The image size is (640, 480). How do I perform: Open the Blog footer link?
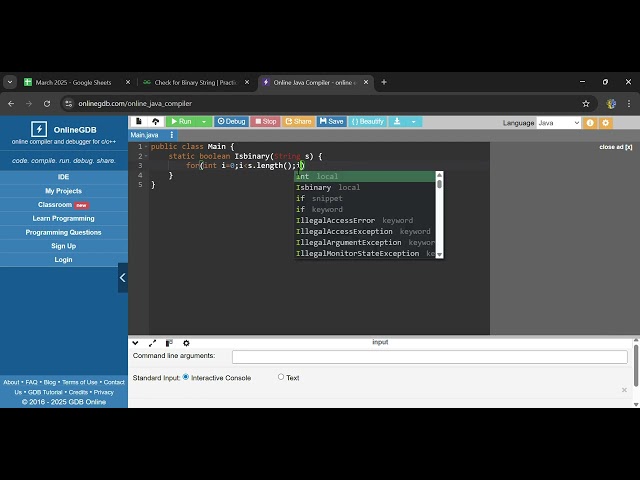[x=50, y=382]
